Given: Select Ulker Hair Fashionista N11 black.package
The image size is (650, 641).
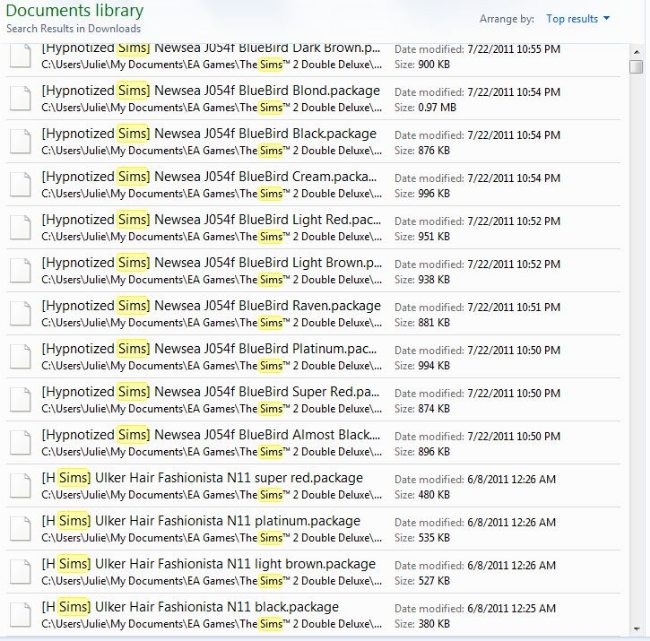Looking at the screenshot, I should (x=190, y=608).
